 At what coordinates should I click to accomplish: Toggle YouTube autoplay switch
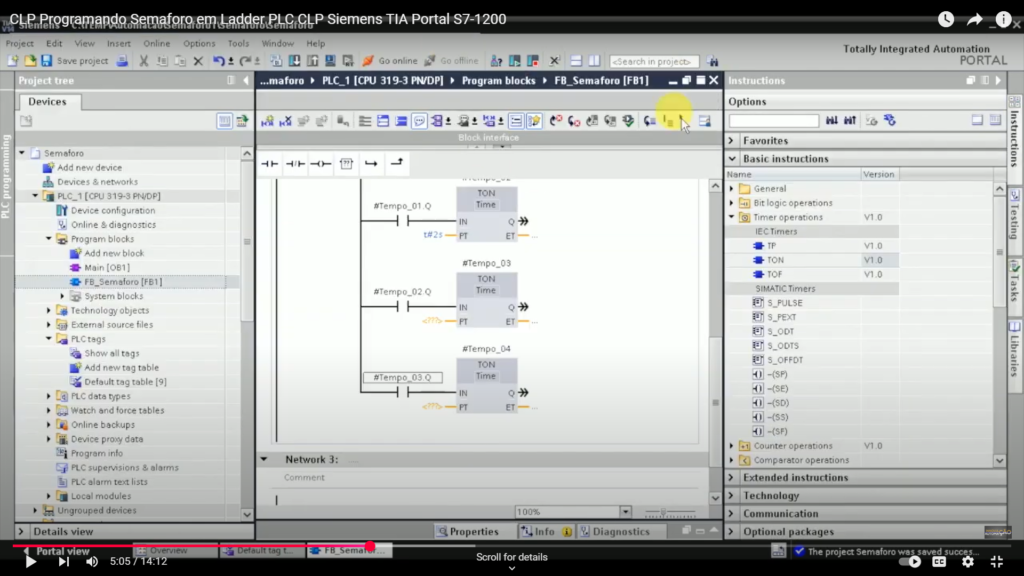(x=910, y=561)
